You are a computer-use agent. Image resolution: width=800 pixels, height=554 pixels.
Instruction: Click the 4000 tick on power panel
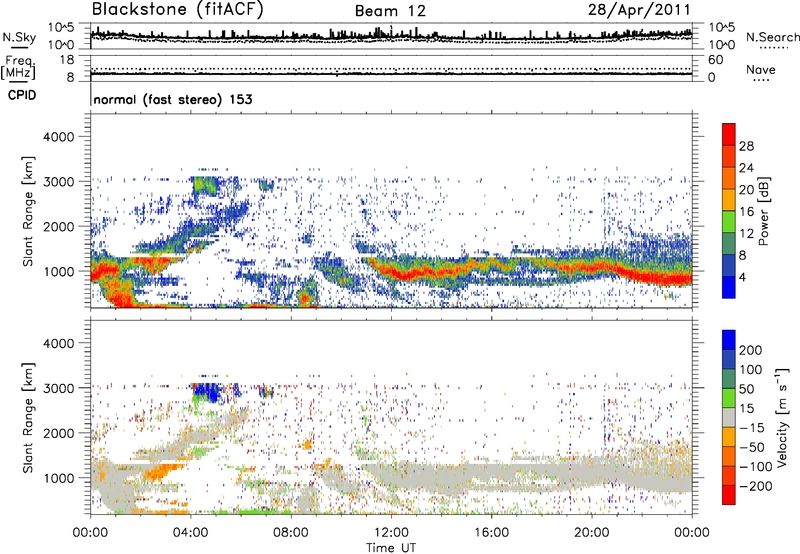(58, 137)
